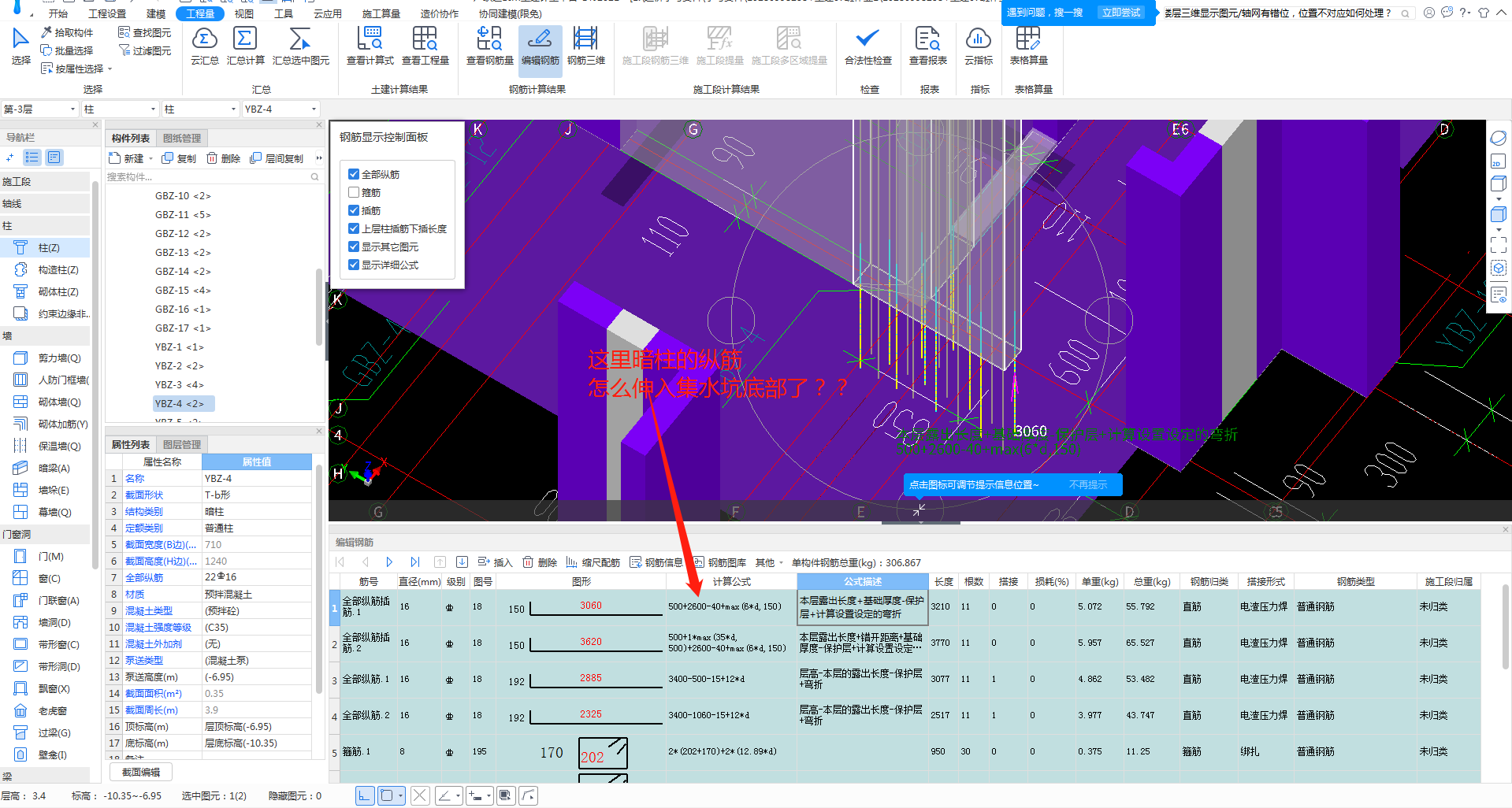
Task: Move rebar row down arrow icon
Action: (462, 562)
